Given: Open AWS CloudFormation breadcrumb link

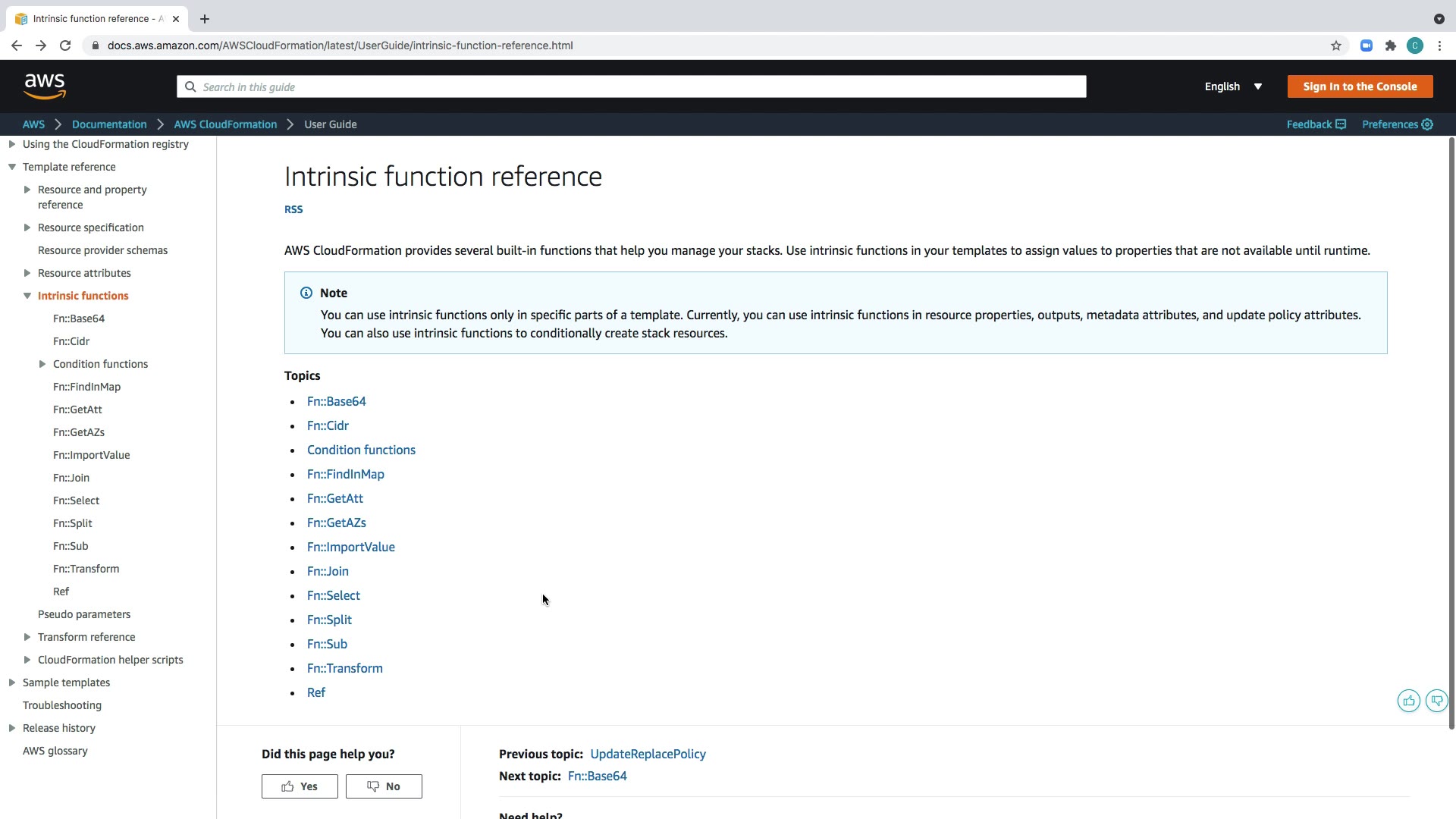Looking at the screenshot, I should [225, 124].
